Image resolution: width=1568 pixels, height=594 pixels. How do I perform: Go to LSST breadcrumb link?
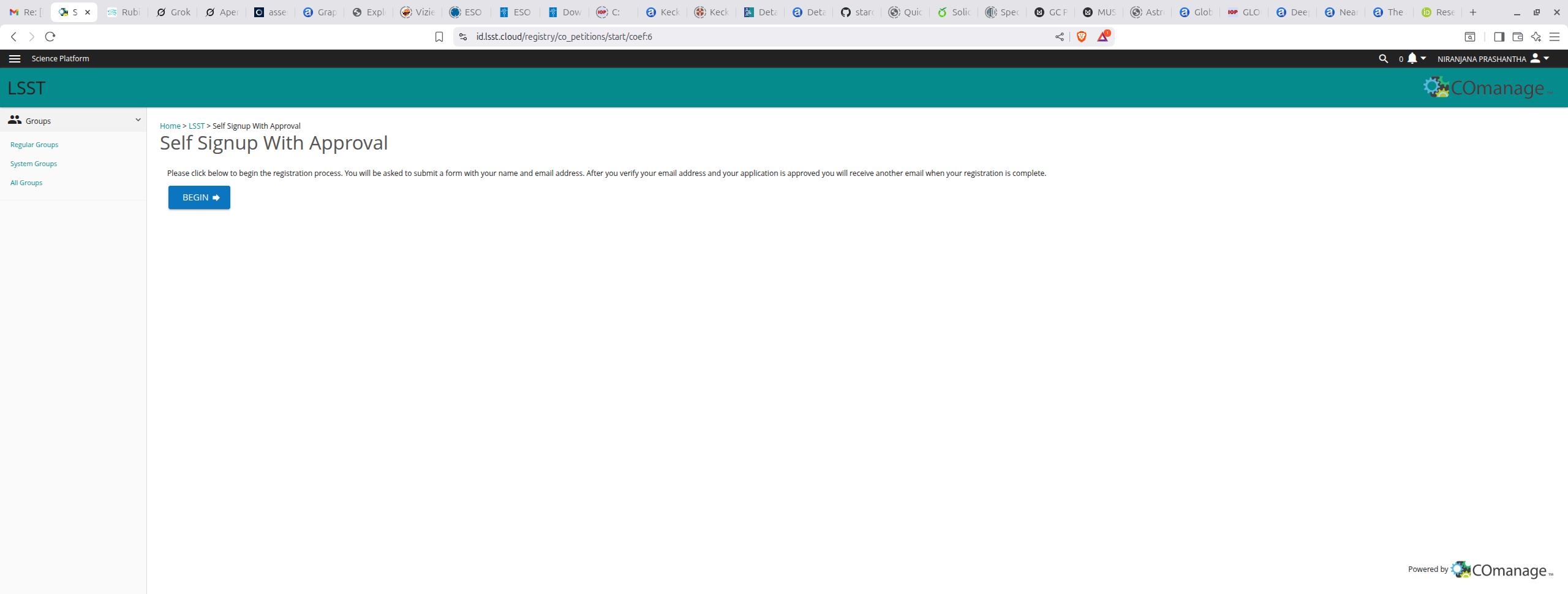[x=196, y=126]
